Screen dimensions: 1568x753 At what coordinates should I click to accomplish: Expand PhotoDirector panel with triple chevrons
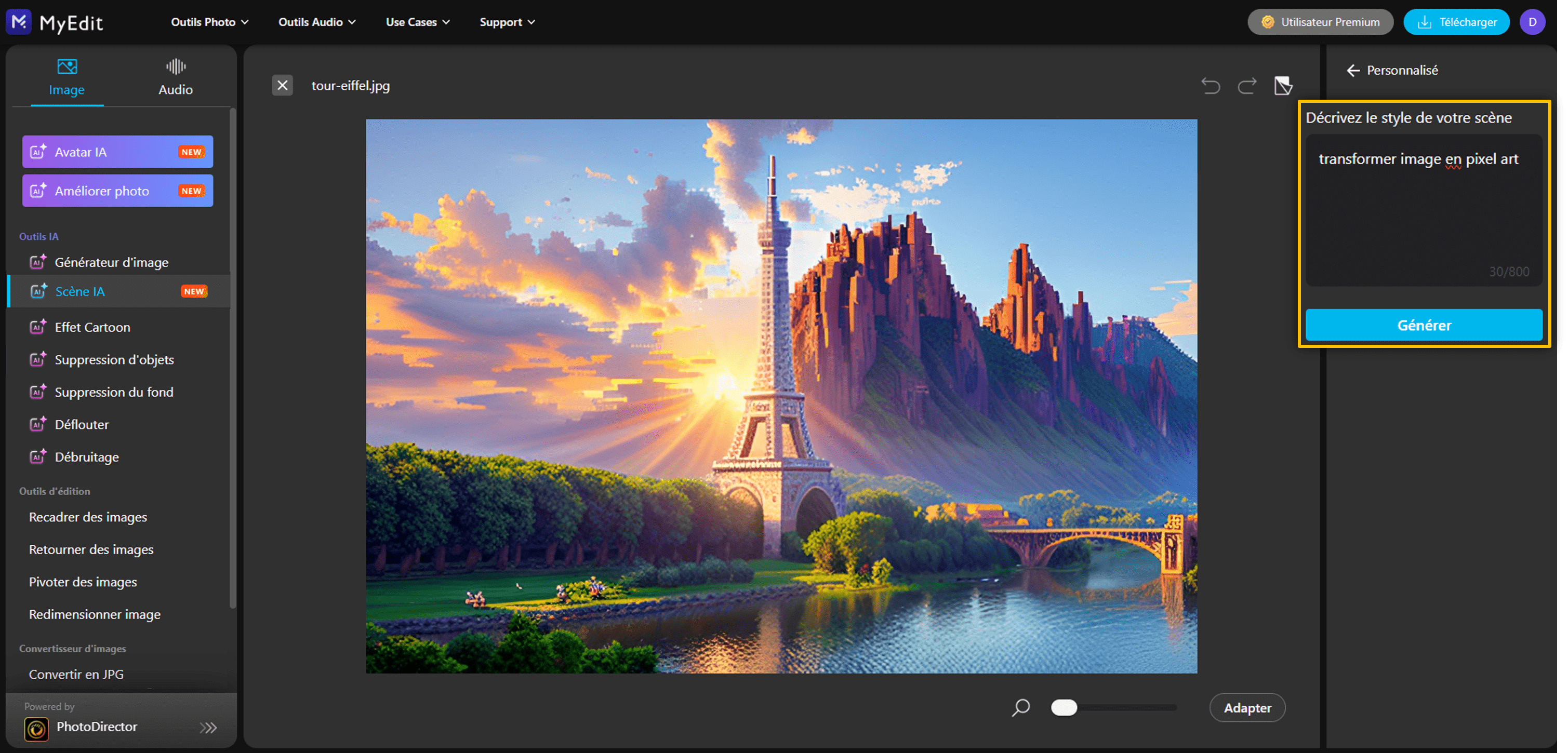pos(208,728)
